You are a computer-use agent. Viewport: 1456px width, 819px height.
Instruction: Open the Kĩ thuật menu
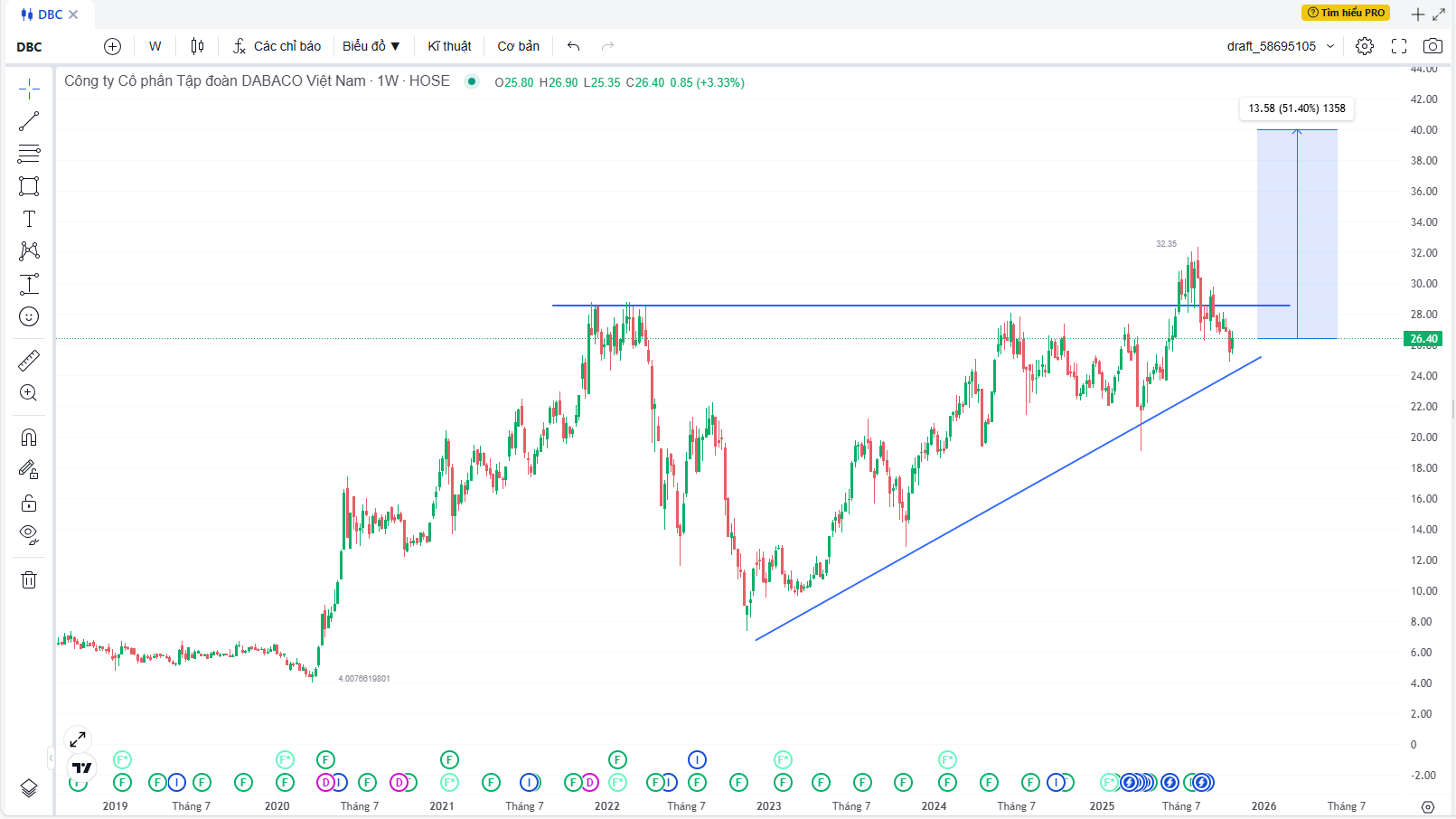pyautogui.click(x=449, y=46)
